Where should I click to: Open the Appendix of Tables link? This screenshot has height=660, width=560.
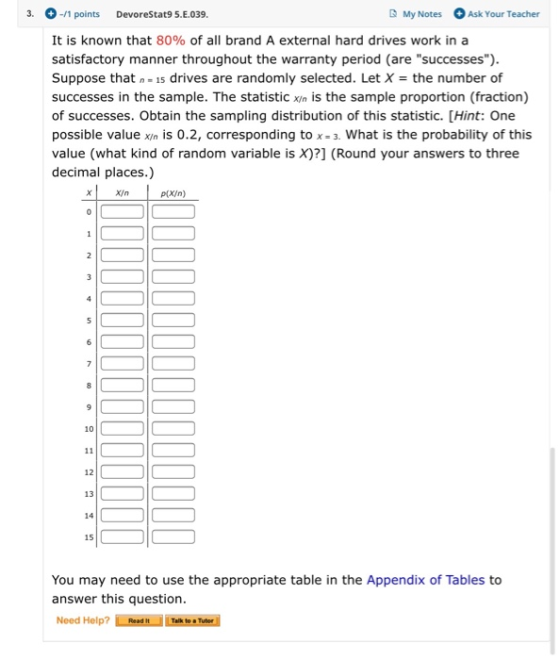(426, 580)
